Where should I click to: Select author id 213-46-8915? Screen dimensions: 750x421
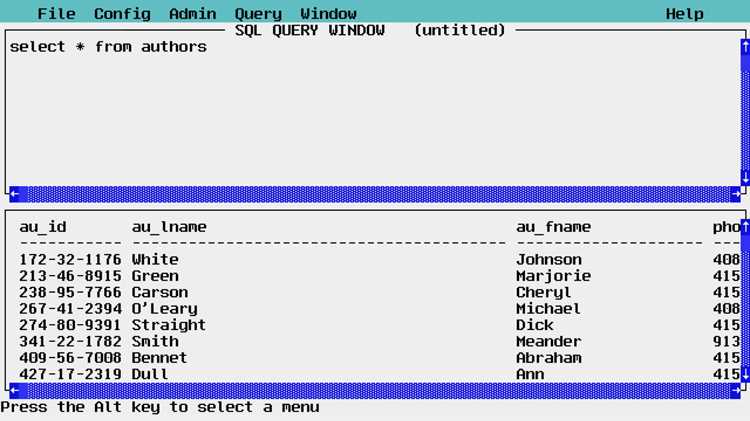pyautogui.click(x=70, y=276)
